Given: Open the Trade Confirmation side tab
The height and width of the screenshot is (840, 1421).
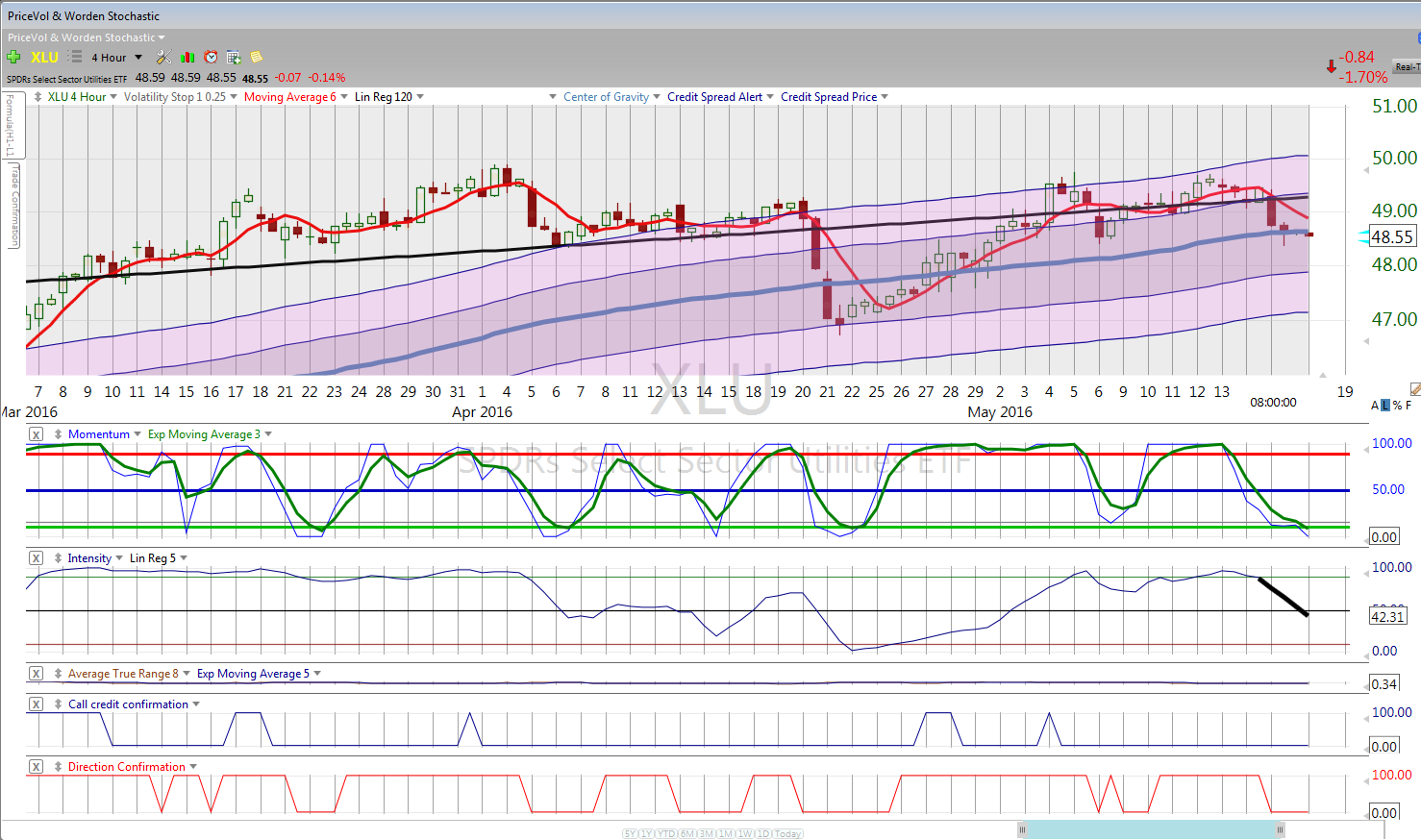Looking at the screenshot, I should 14,205.
